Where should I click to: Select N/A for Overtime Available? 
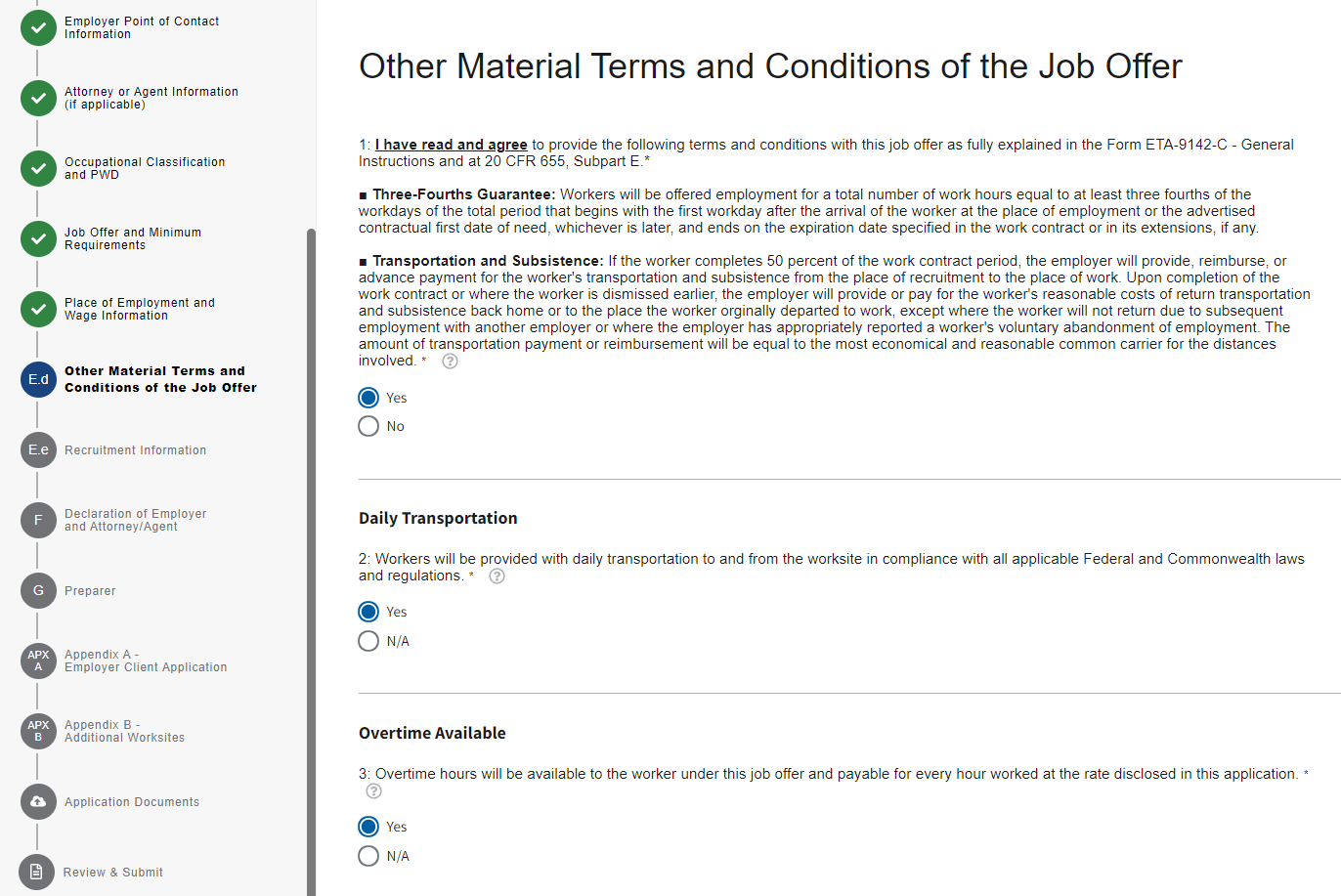pos(368,856)
